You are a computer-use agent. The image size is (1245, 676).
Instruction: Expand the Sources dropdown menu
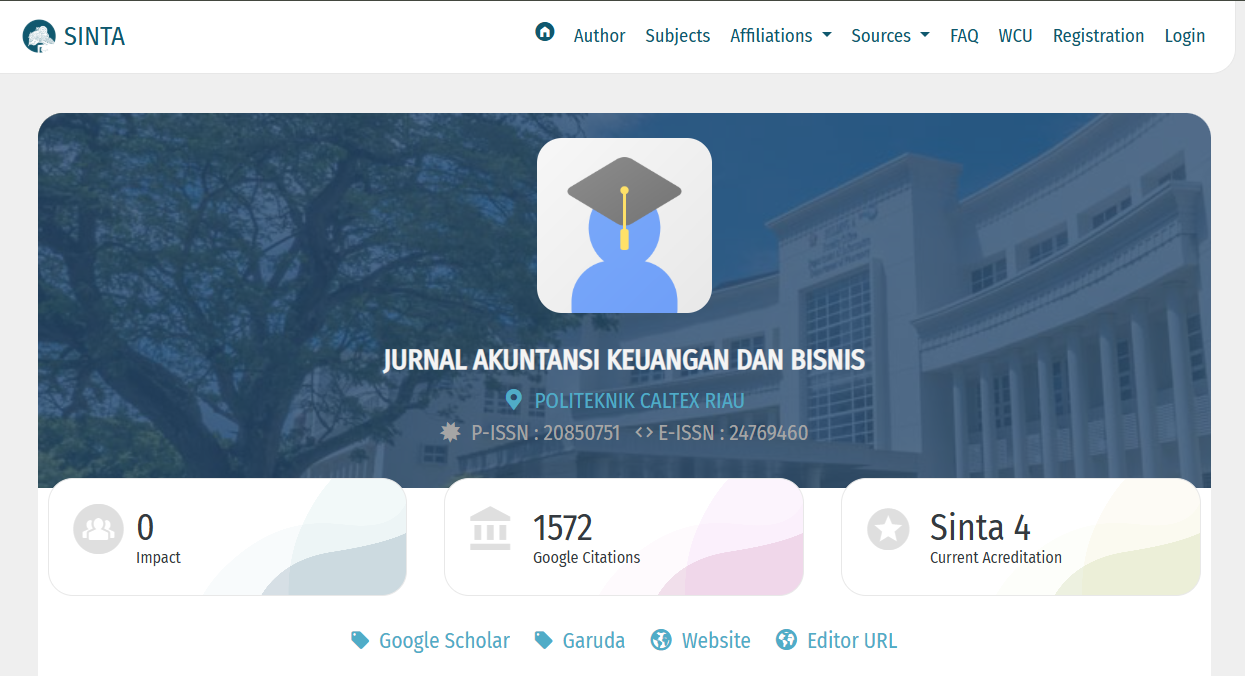tap(890, 36)
